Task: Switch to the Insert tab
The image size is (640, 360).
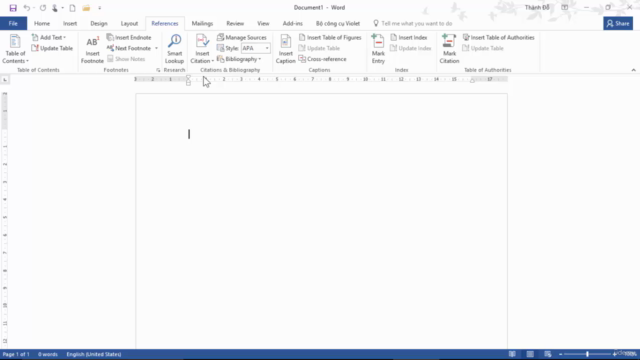Action: [70, 23]
